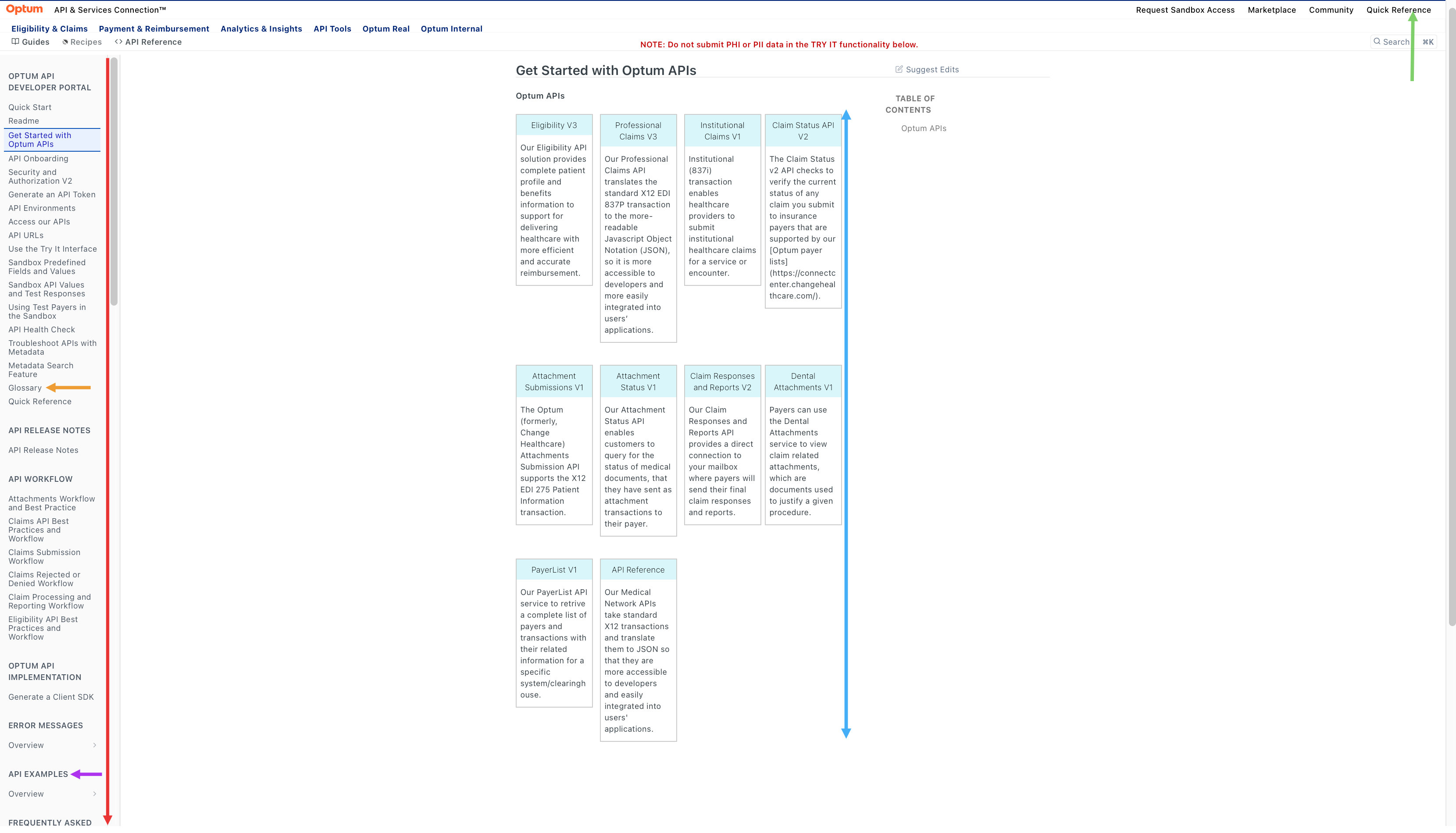The width and height of the screenshot is (1456, 833).
Task: Switch to the Optum Internal tab
Action: tap(451, 28)
